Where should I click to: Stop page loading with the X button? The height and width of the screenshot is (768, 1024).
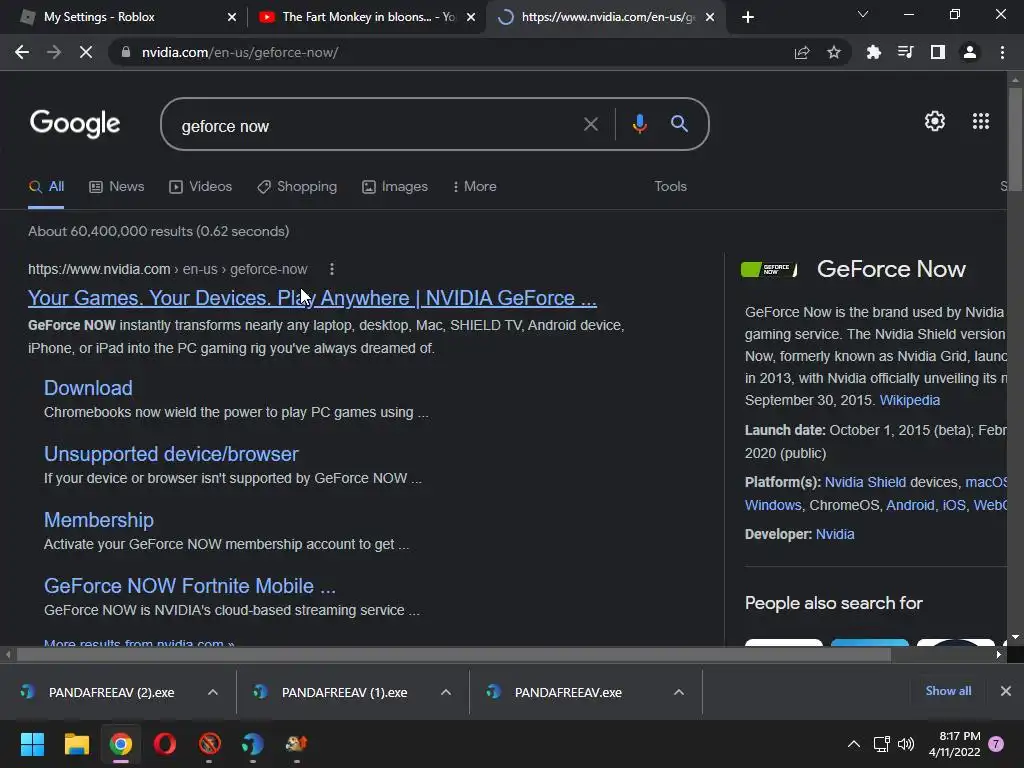pos(86,52)
